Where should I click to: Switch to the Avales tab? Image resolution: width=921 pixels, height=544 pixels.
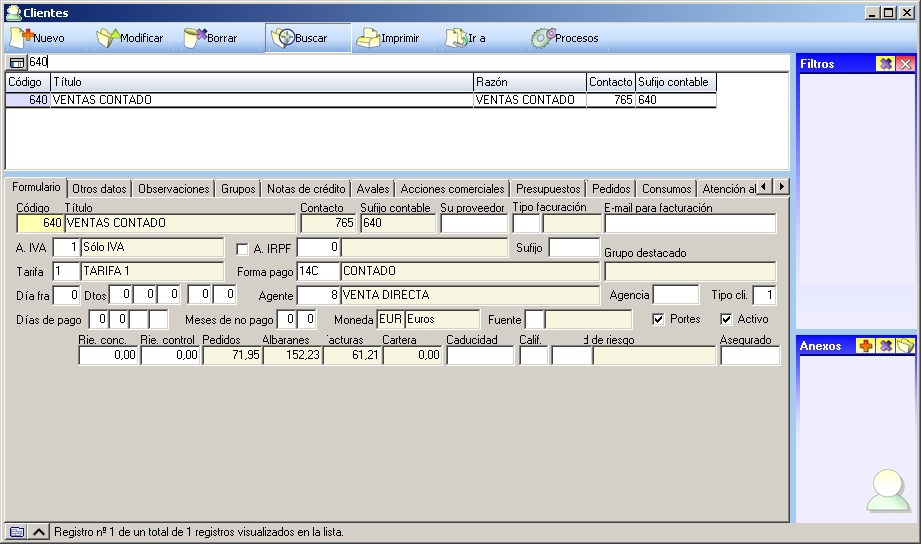coord(373,189)
